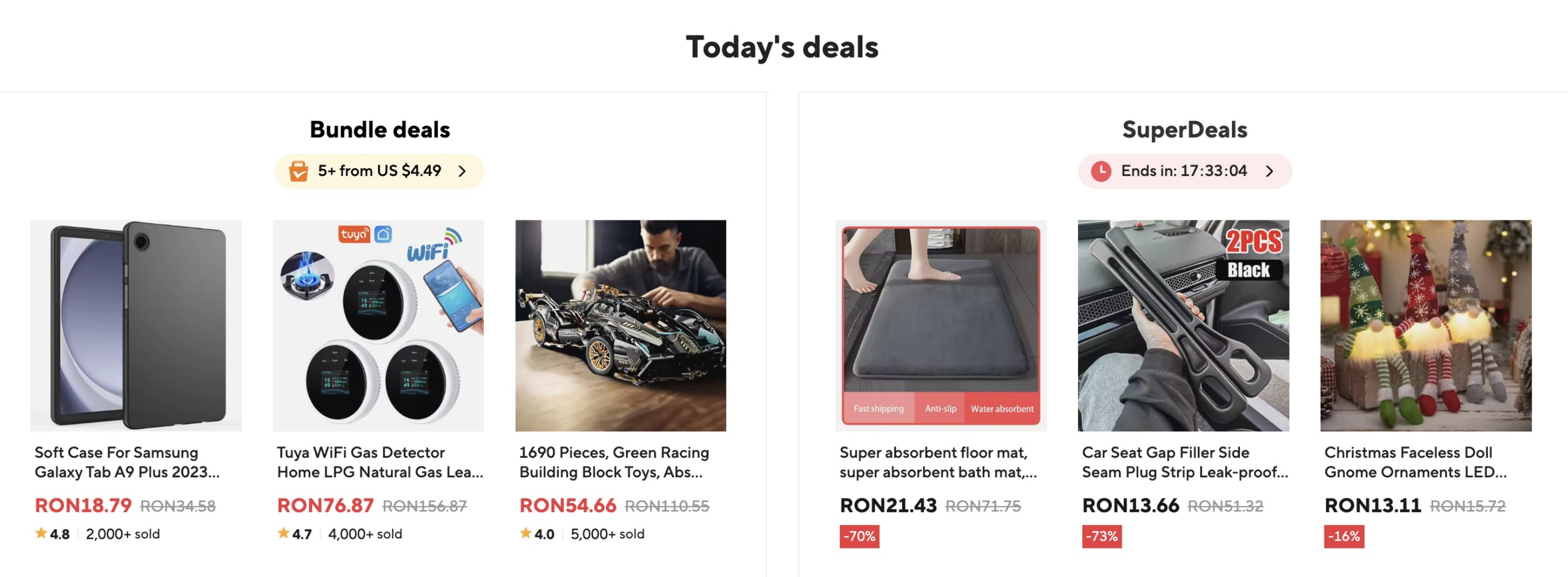Open the Bundle deals section heading
Image resolution: width=1568 pixels, height=577 pixels.
tap(379, 130)
